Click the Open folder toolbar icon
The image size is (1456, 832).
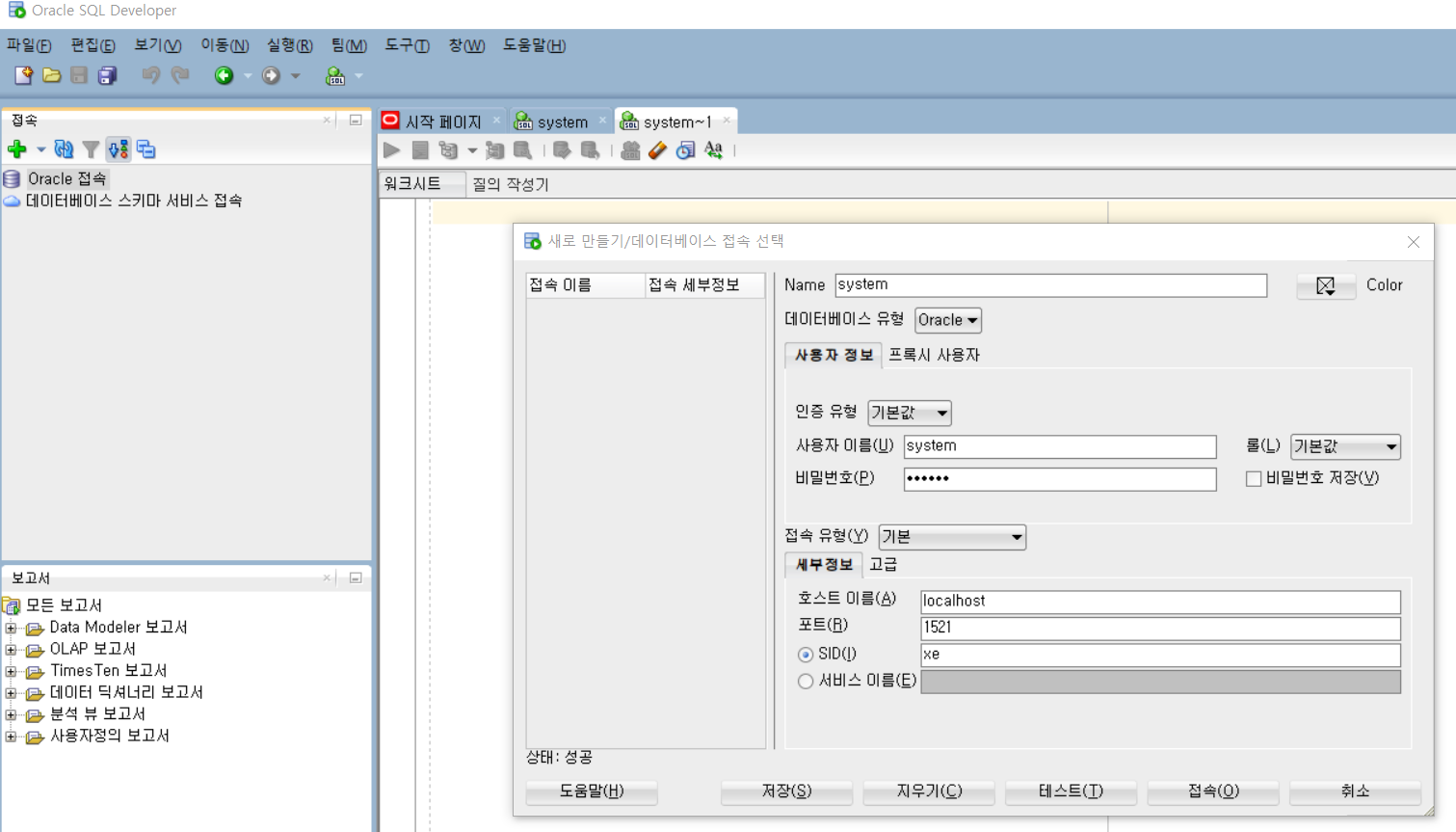tap(52, 75)
